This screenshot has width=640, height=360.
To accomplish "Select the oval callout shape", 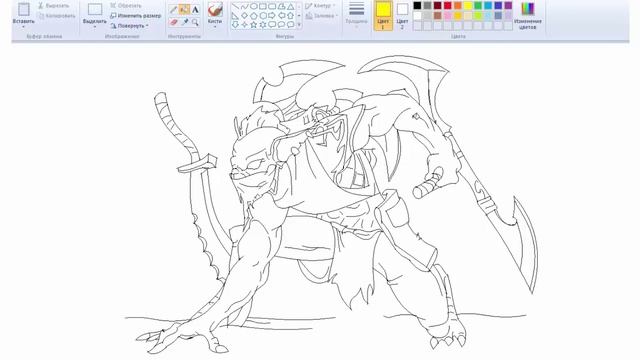I will click(281, 24).
